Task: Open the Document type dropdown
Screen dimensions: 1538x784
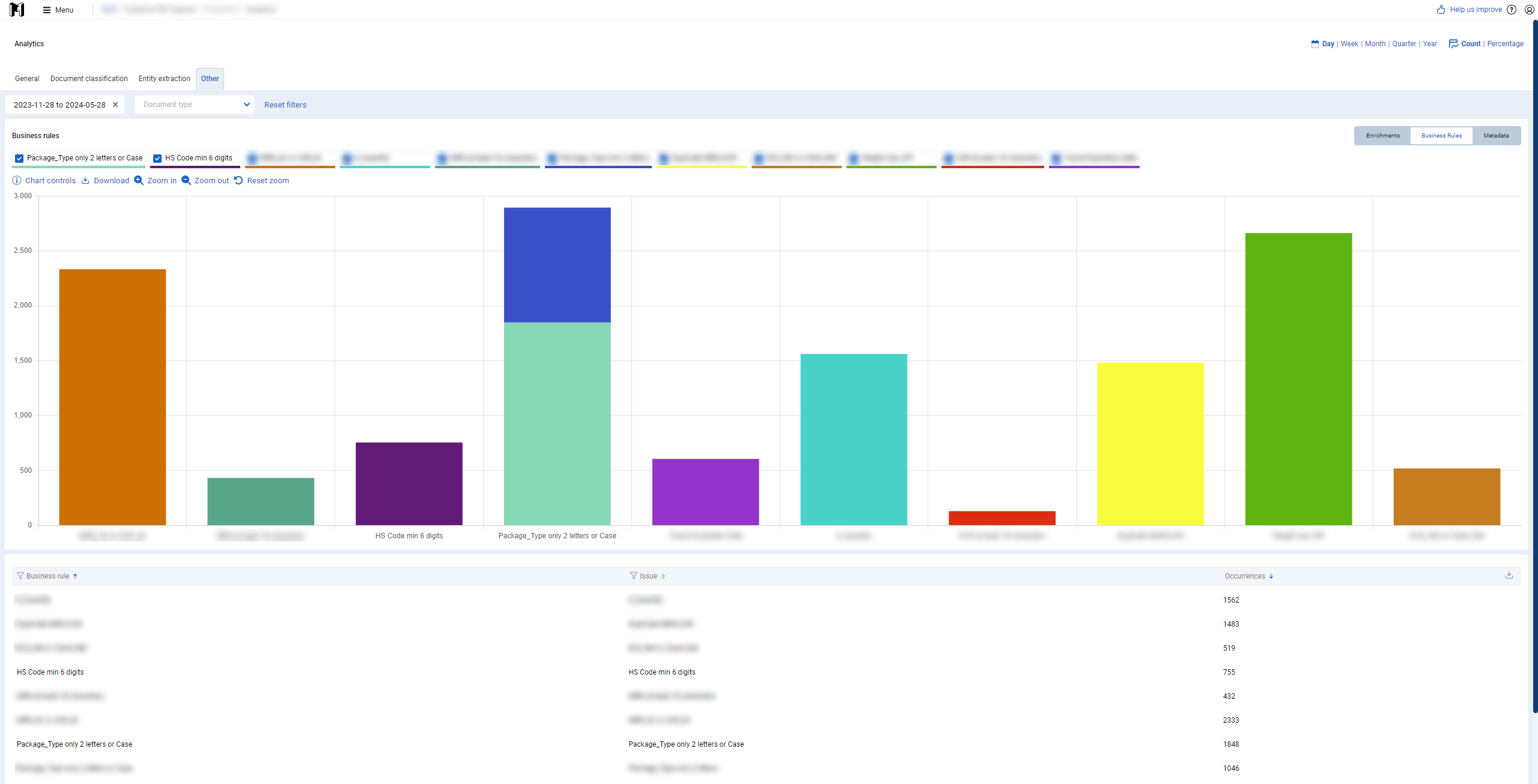Action: click(195, 105)
